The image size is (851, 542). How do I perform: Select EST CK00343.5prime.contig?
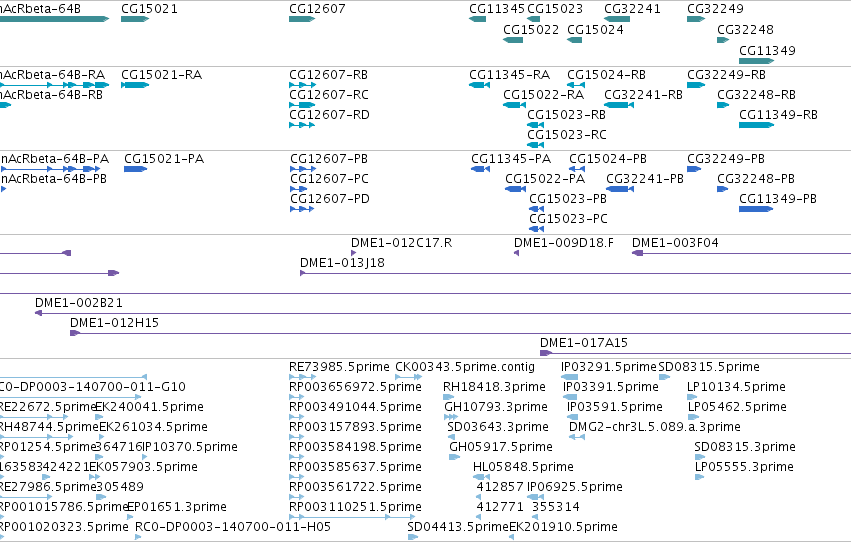(409, 377)
